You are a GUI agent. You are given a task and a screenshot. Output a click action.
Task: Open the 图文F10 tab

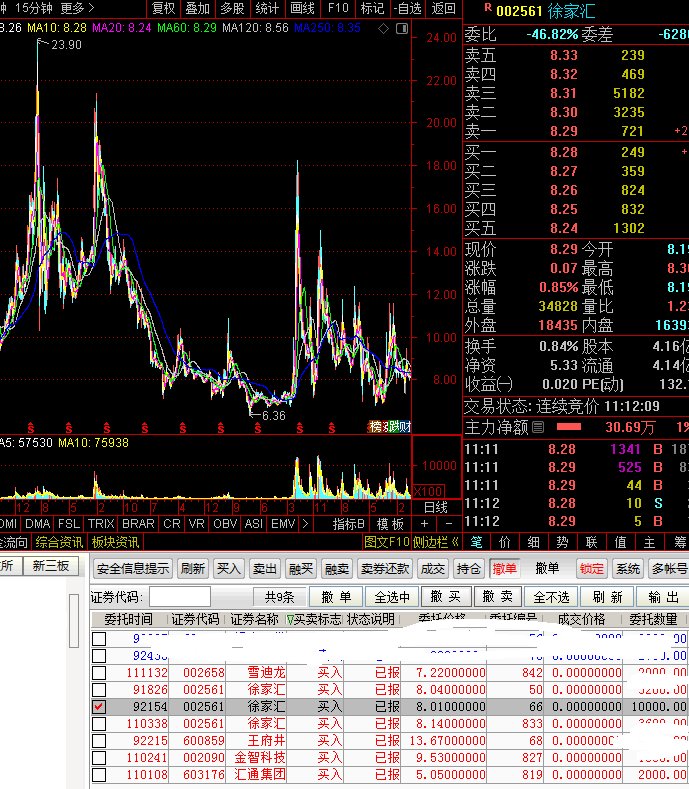387,542
